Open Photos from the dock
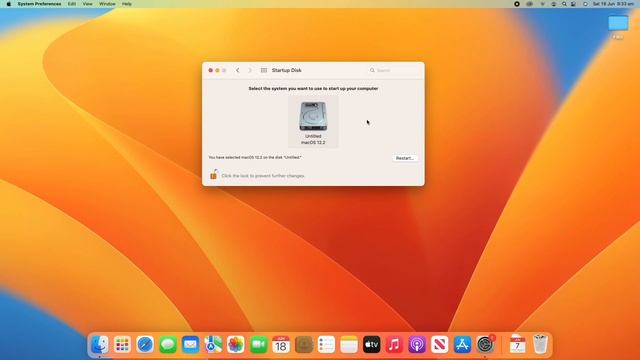This screenshot has width=640, height=360. (236, 344)
